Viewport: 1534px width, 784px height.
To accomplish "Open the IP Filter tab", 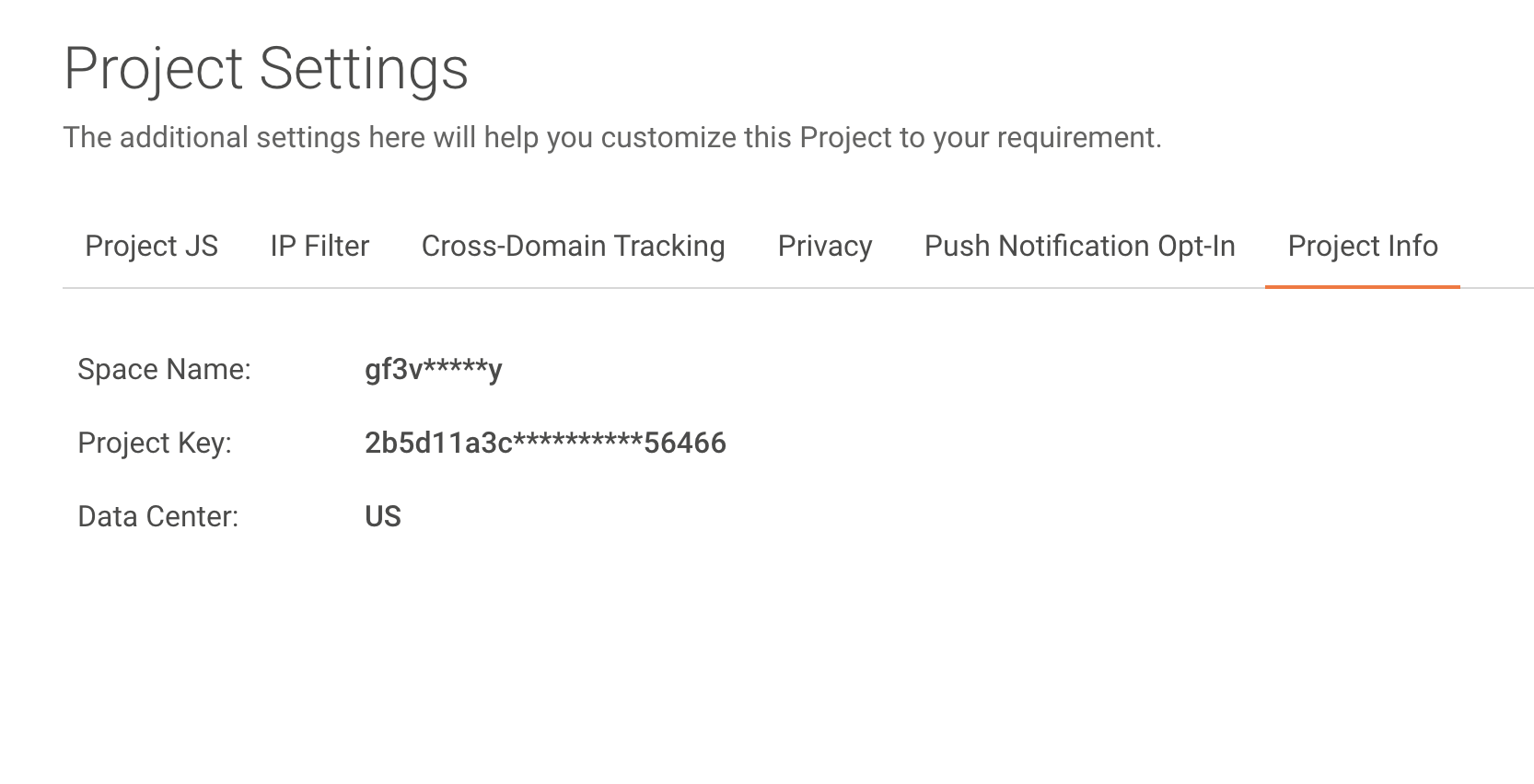I will pyautogui.click(x=320, y=246).
